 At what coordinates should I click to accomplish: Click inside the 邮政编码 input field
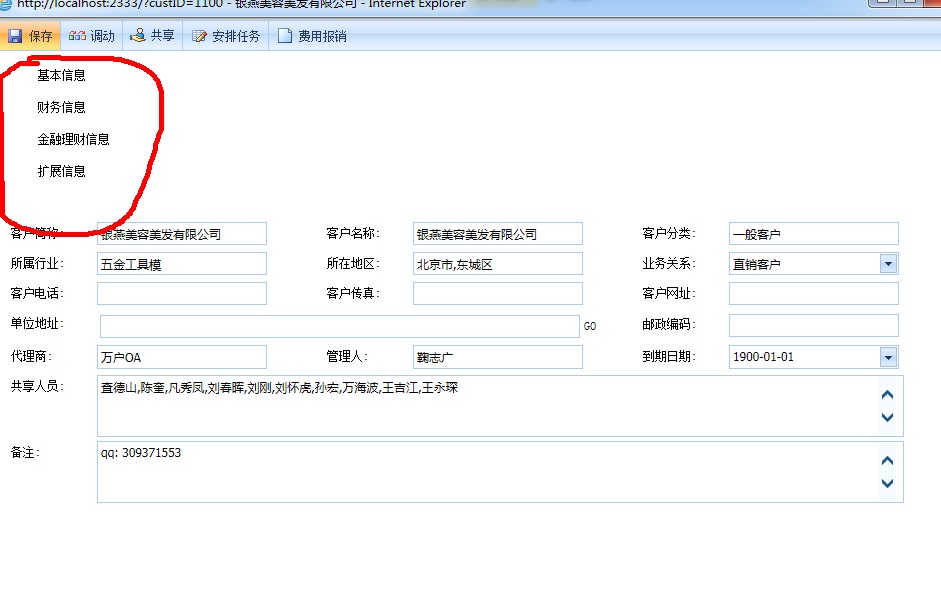pos(812,325)
